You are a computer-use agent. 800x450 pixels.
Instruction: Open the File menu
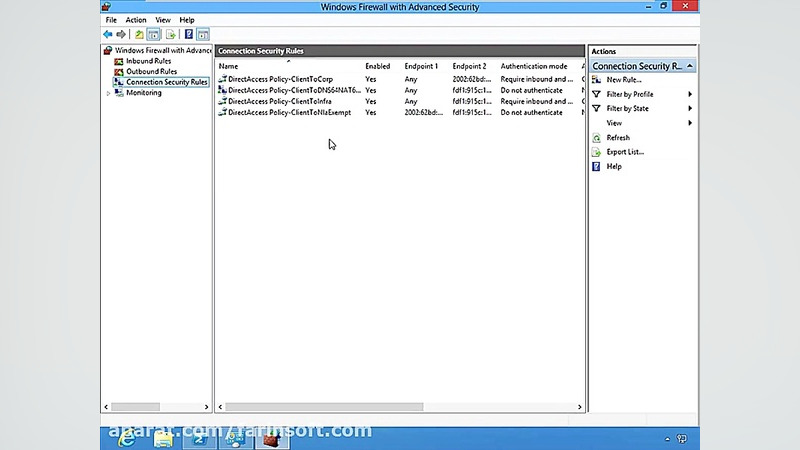coord(111,20)
